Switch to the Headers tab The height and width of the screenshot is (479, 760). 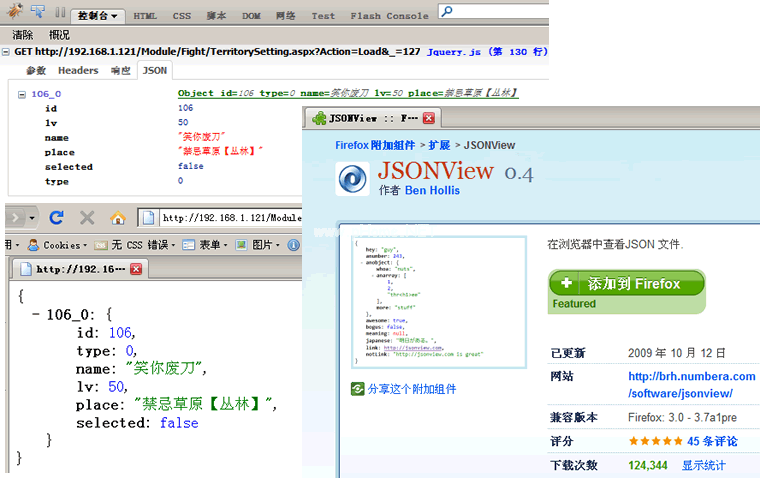click(x=78, y=71)
